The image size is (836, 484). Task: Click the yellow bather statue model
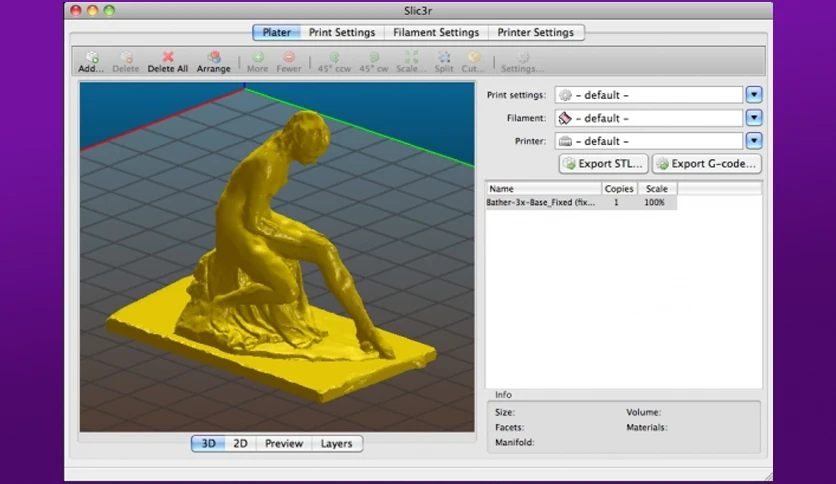click(272, 256)
